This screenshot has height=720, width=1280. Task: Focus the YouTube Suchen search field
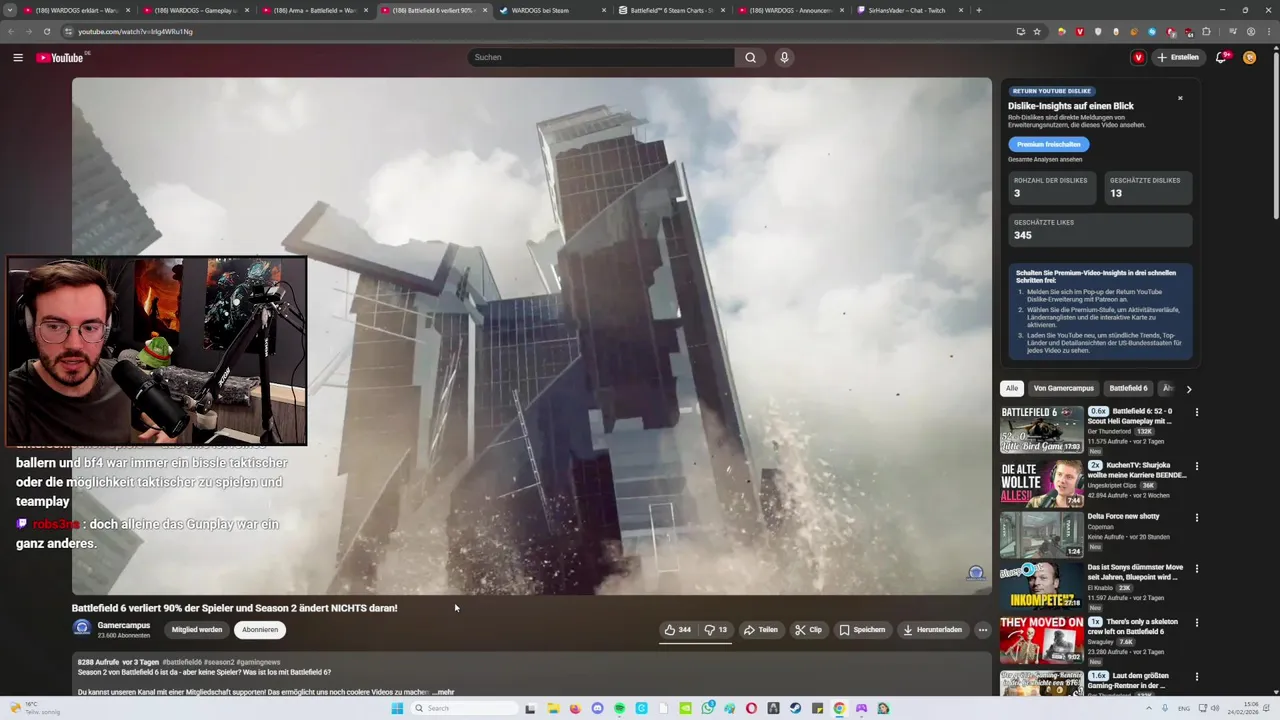pyautogui.click(x=600, y=58)
